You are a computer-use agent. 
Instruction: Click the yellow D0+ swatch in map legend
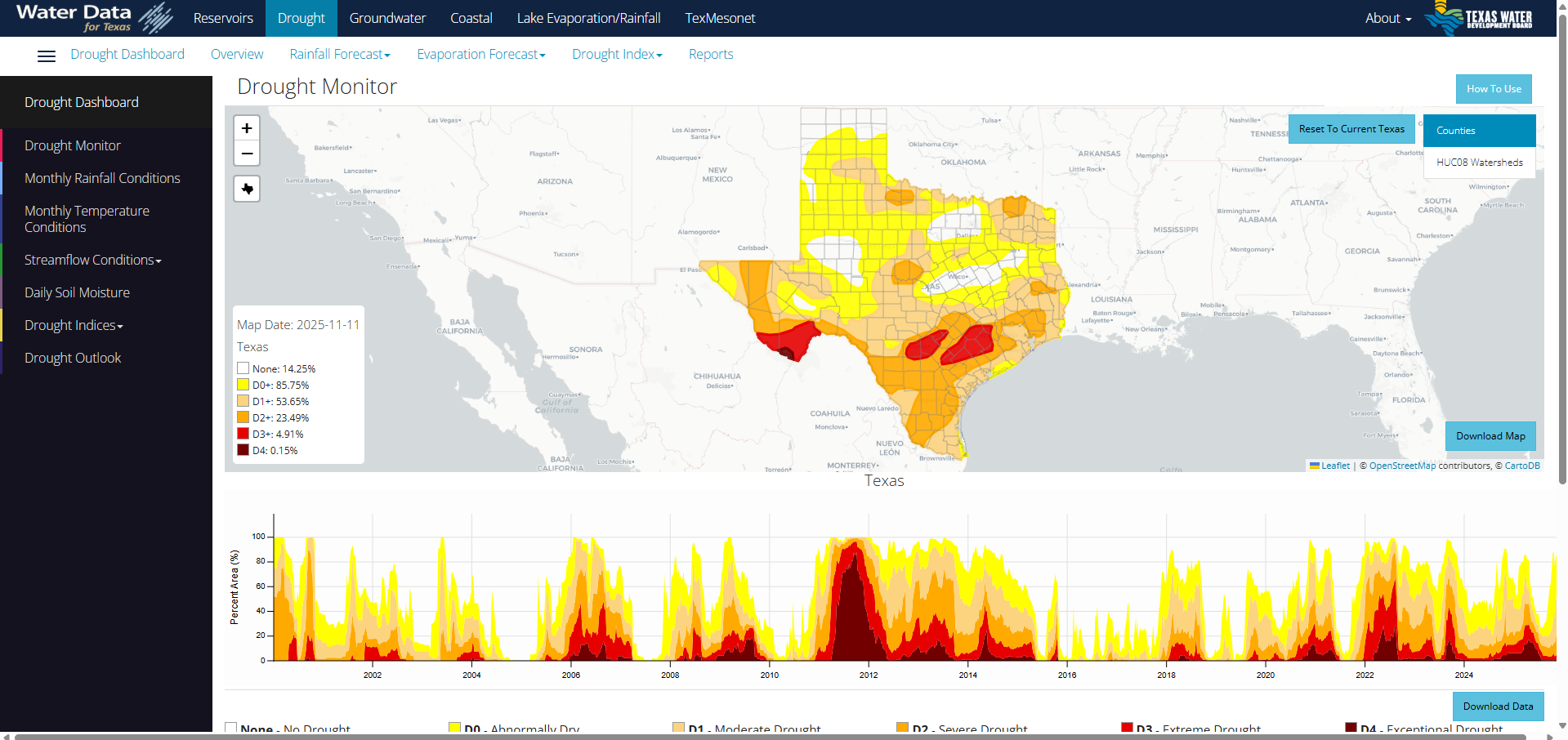pyautogui.click(x=243, y=385)
